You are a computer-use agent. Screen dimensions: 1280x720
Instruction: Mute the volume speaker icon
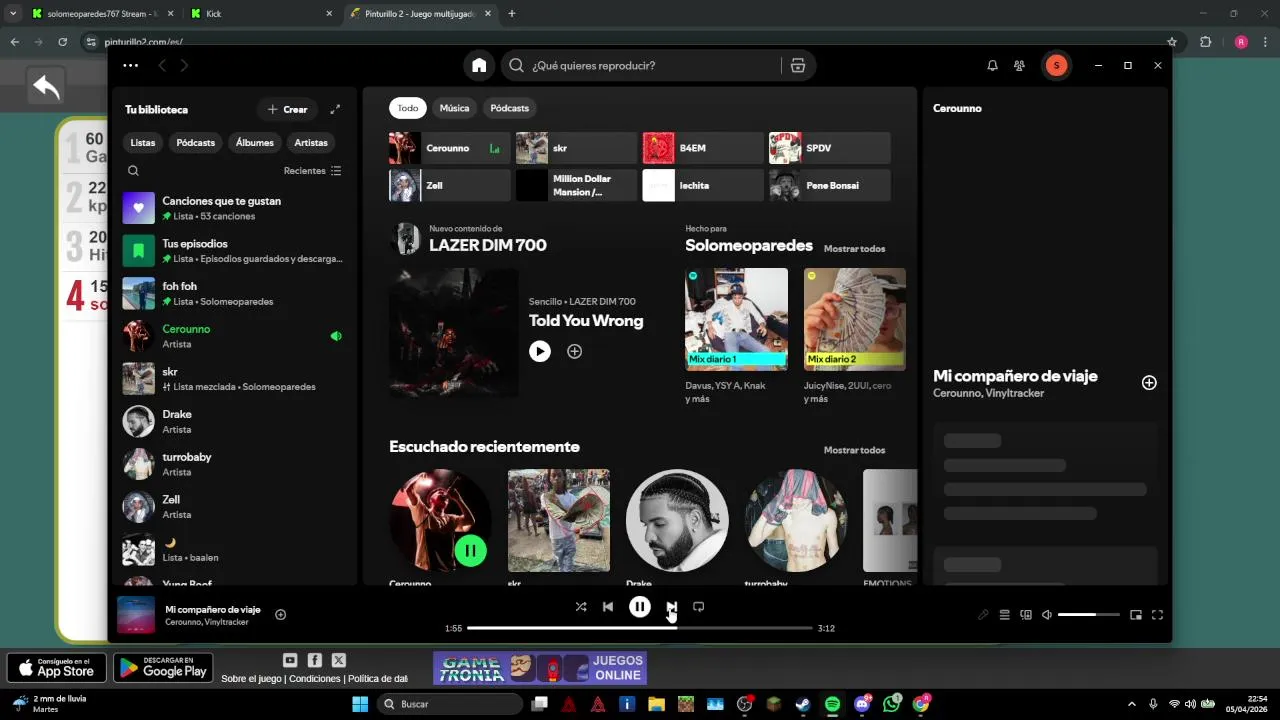point(1047,615)
